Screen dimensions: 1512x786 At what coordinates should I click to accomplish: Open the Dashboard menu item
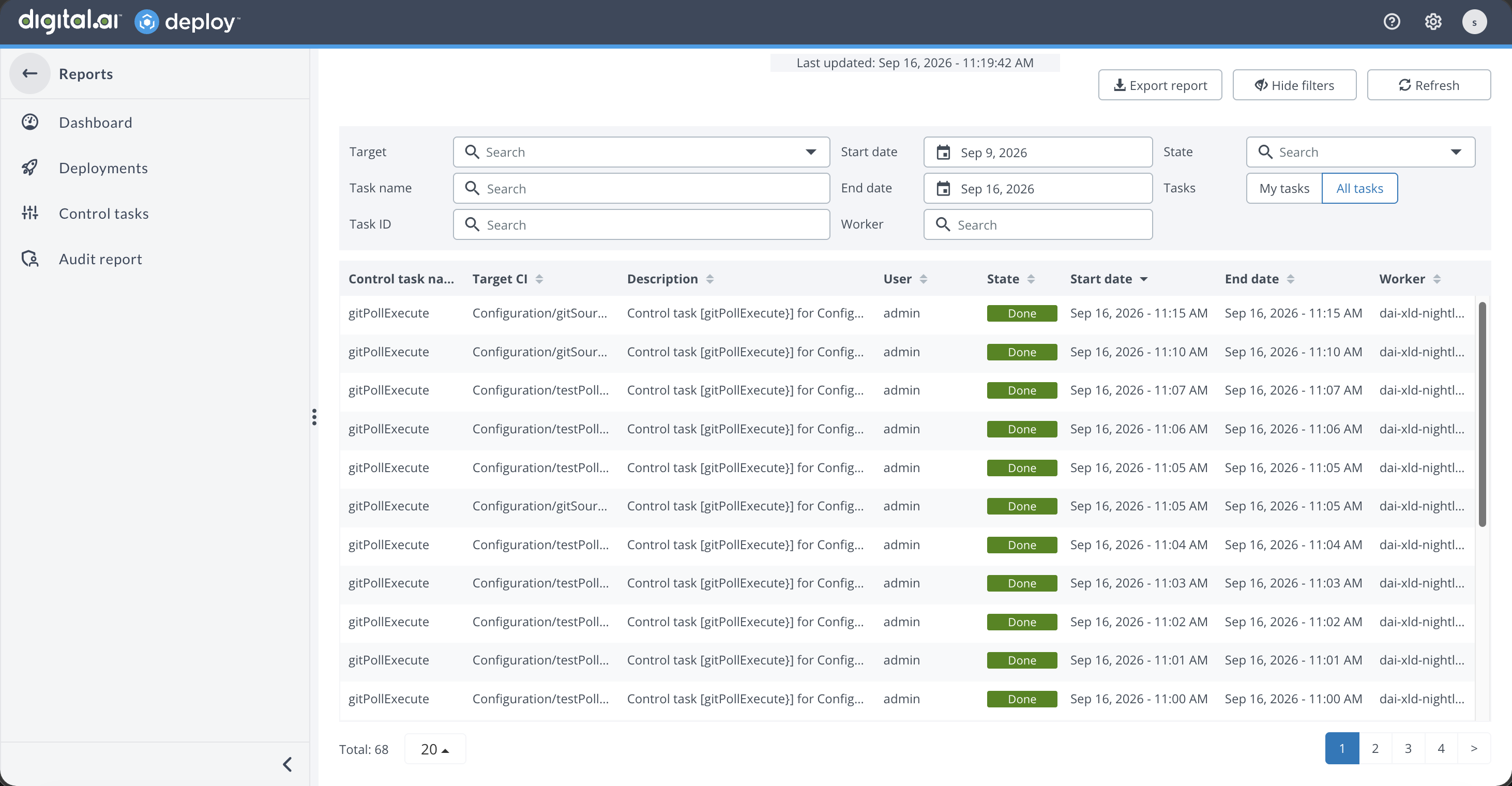[96, 122]
